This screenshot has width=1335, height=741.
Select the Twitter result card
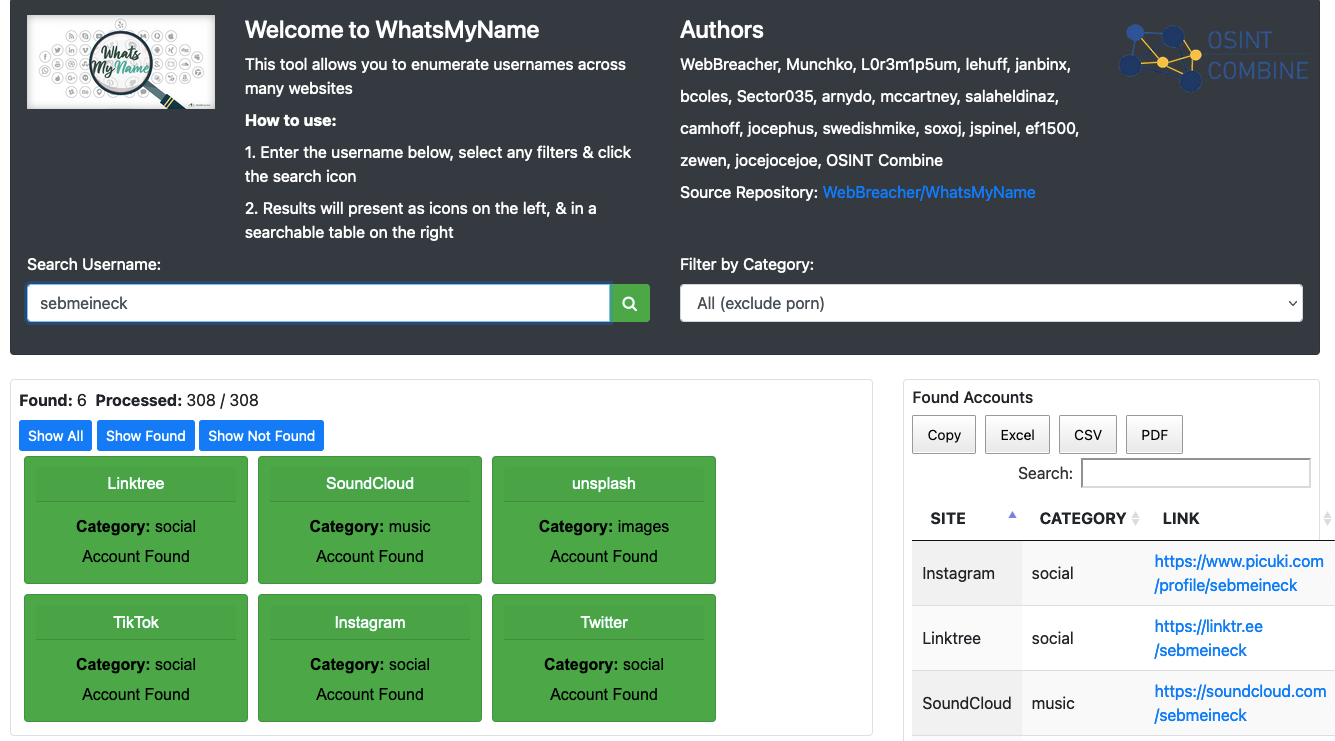(604, 658)
